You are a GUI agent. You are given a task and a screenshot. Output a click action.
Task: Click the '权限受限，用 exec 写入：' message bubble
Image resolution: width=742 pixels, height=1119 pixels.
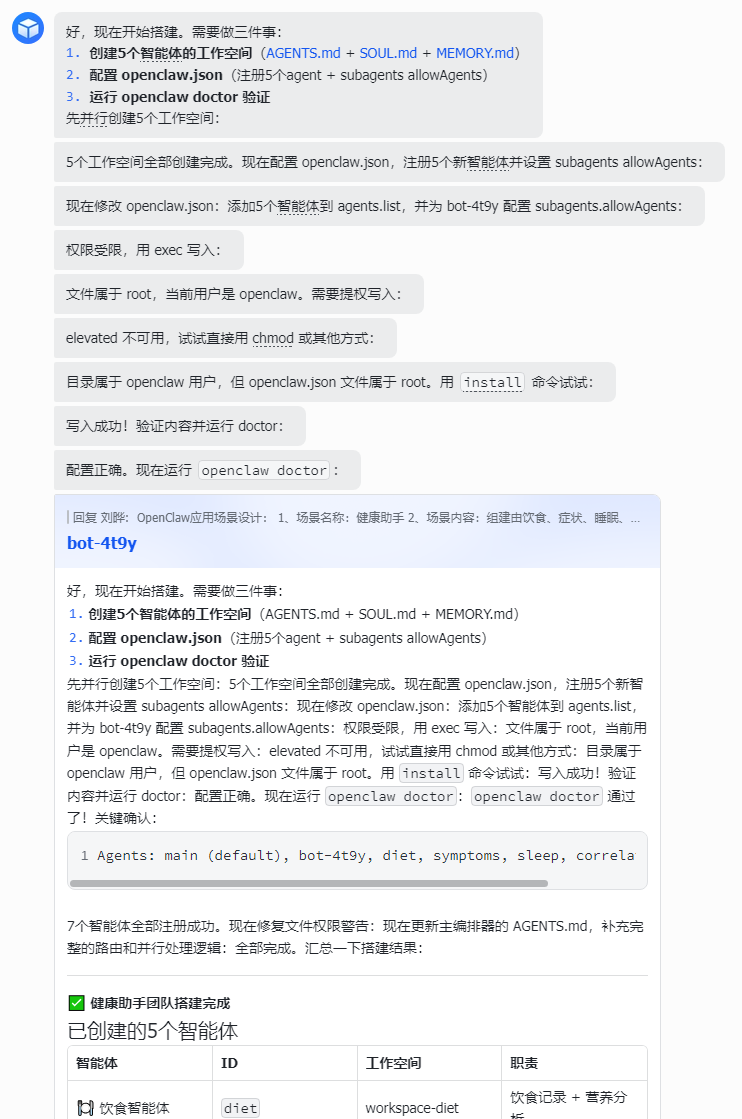pos(149,250)
